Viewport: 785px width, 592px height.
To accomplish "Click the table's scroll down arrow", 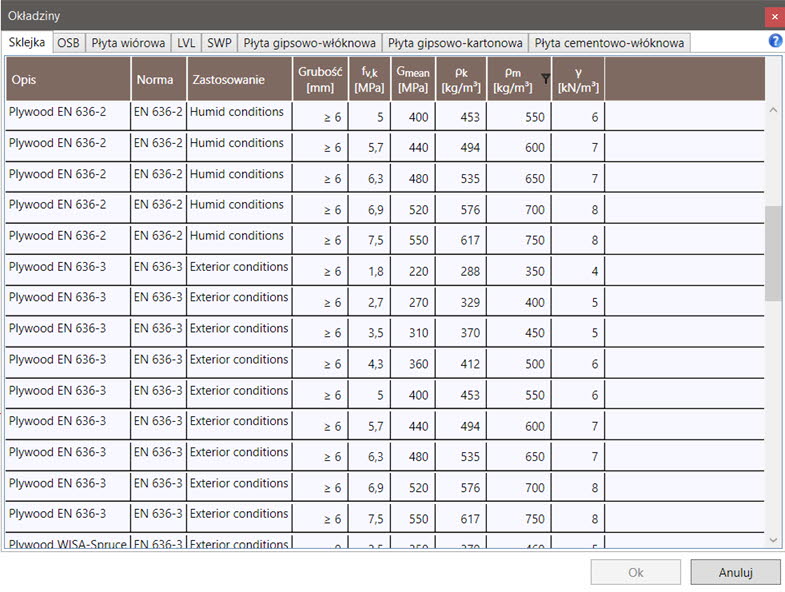I will pos(772,539).
